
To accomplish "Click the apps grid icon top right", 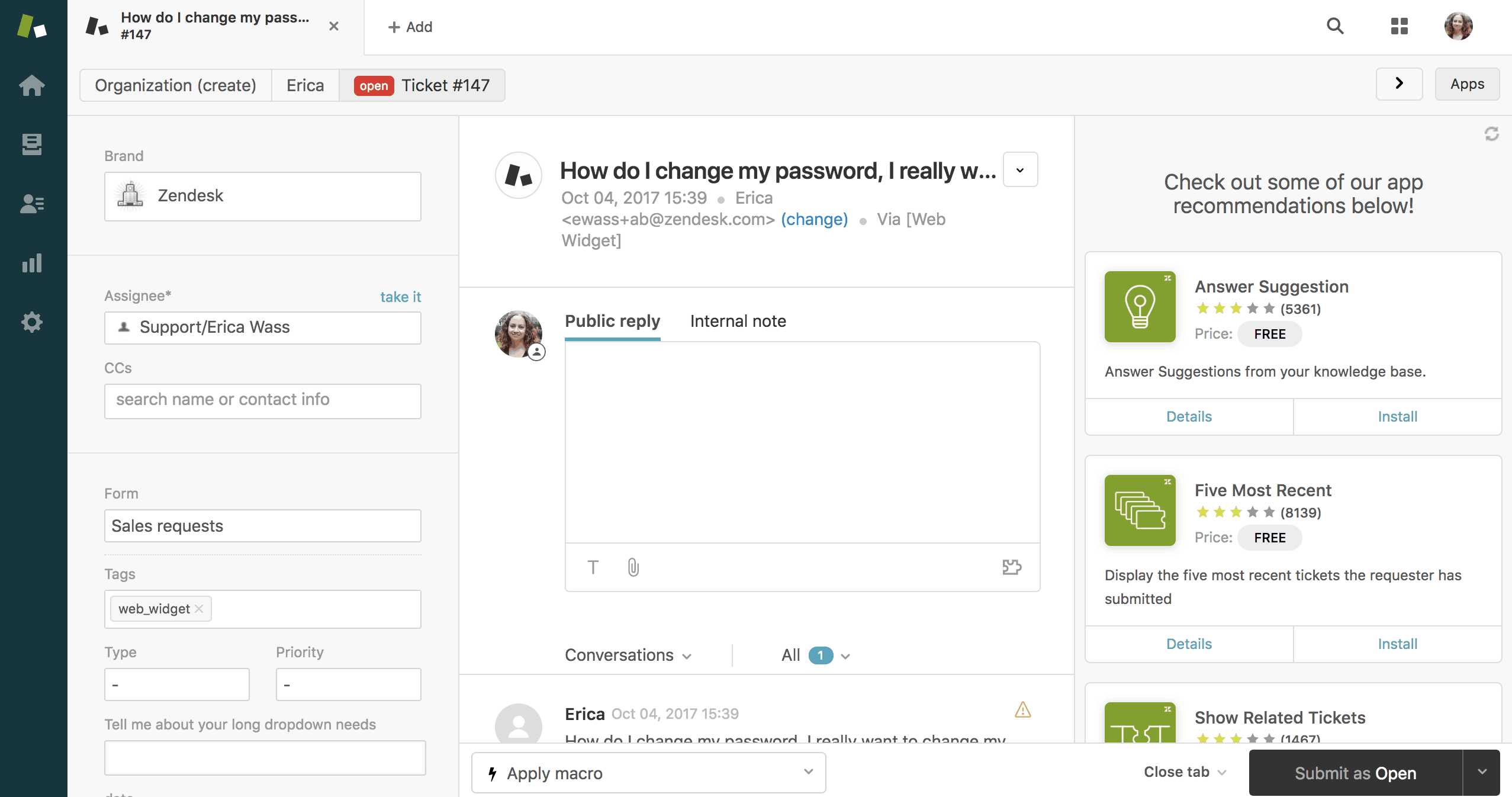I will click(x=1399, y=27).
